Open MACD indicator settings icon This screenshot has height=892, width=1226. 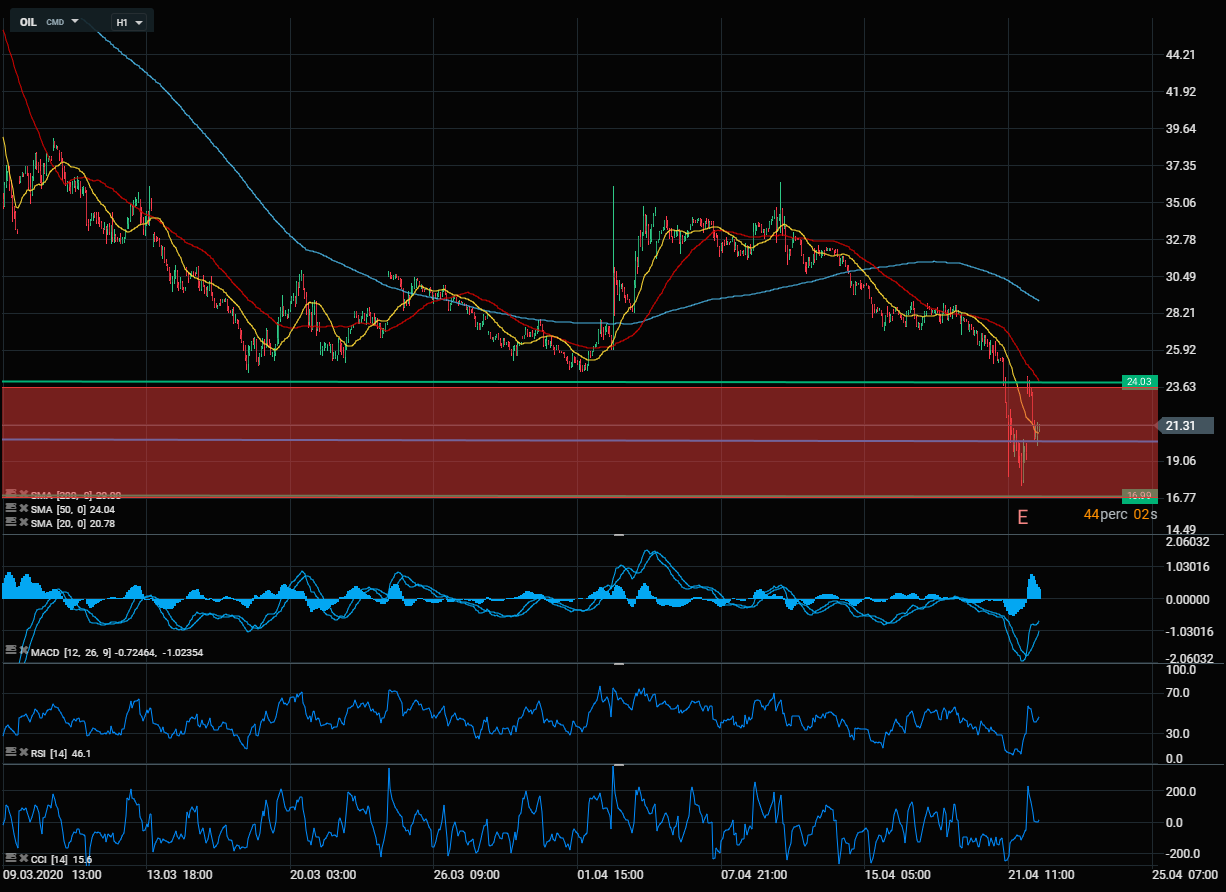pyautogui.click(x=10, y=651)
